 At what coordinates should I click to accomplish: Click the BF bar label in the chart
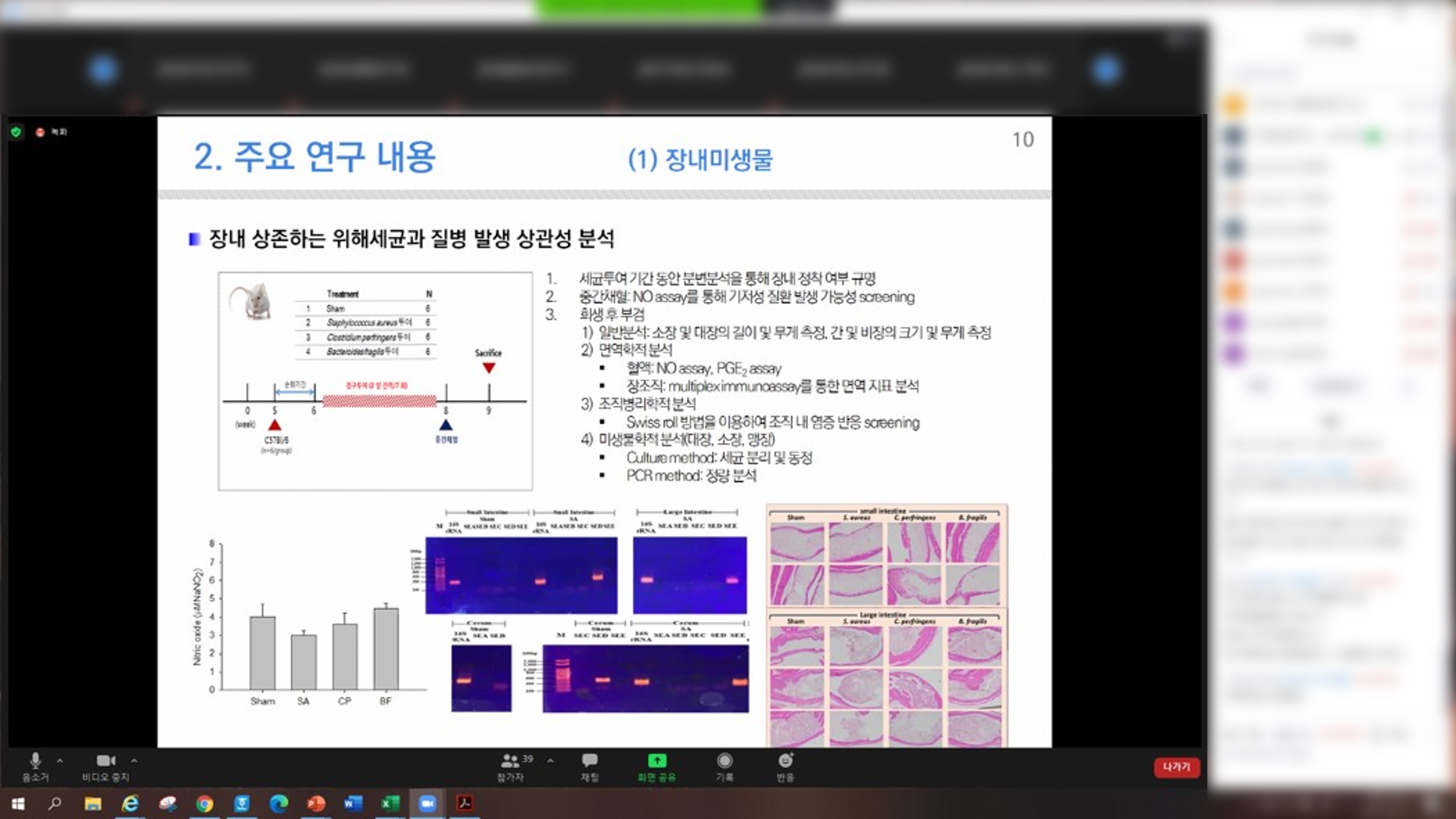pos(385,701)
